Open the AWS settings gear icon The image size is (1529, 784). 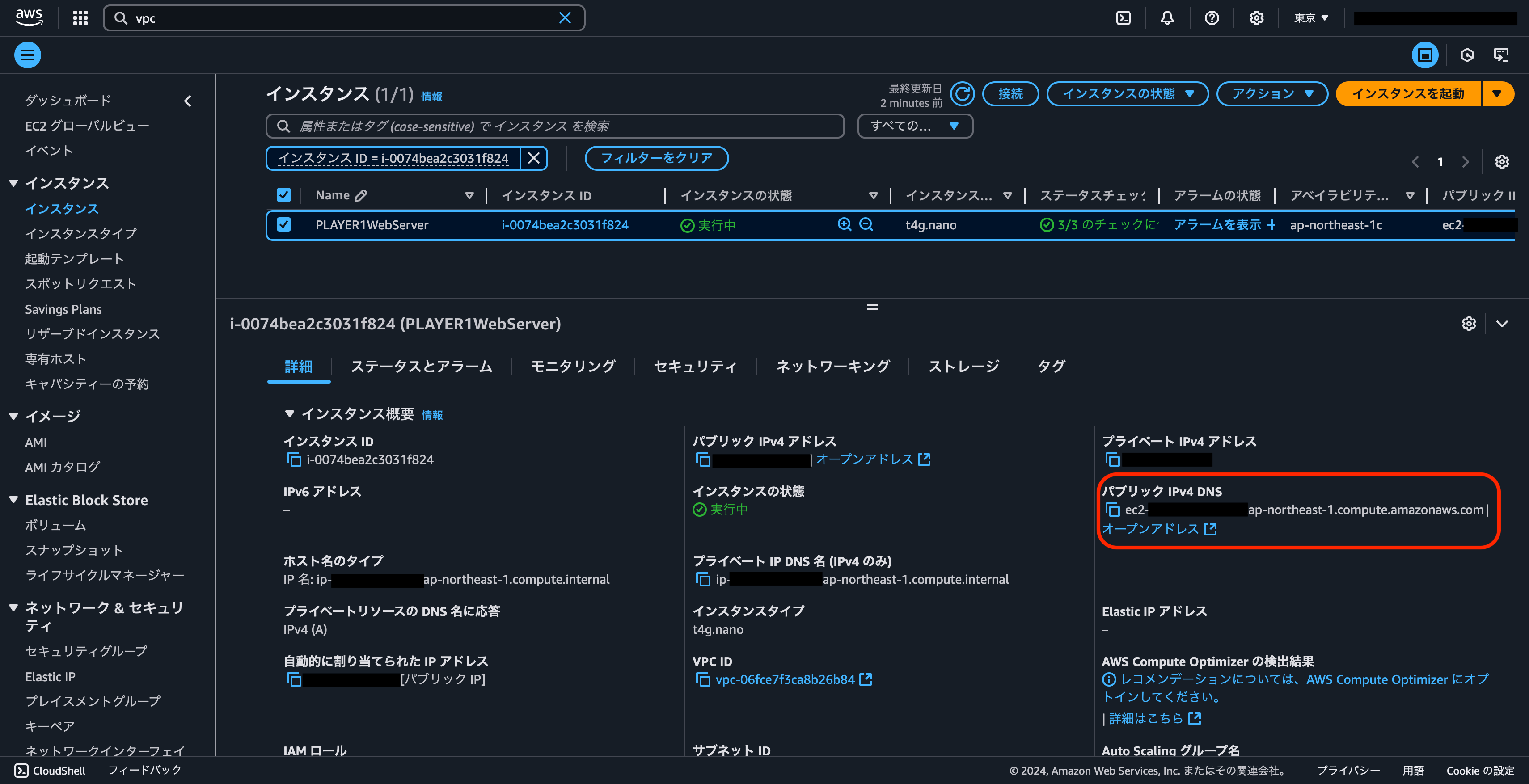pos(1256,18)
